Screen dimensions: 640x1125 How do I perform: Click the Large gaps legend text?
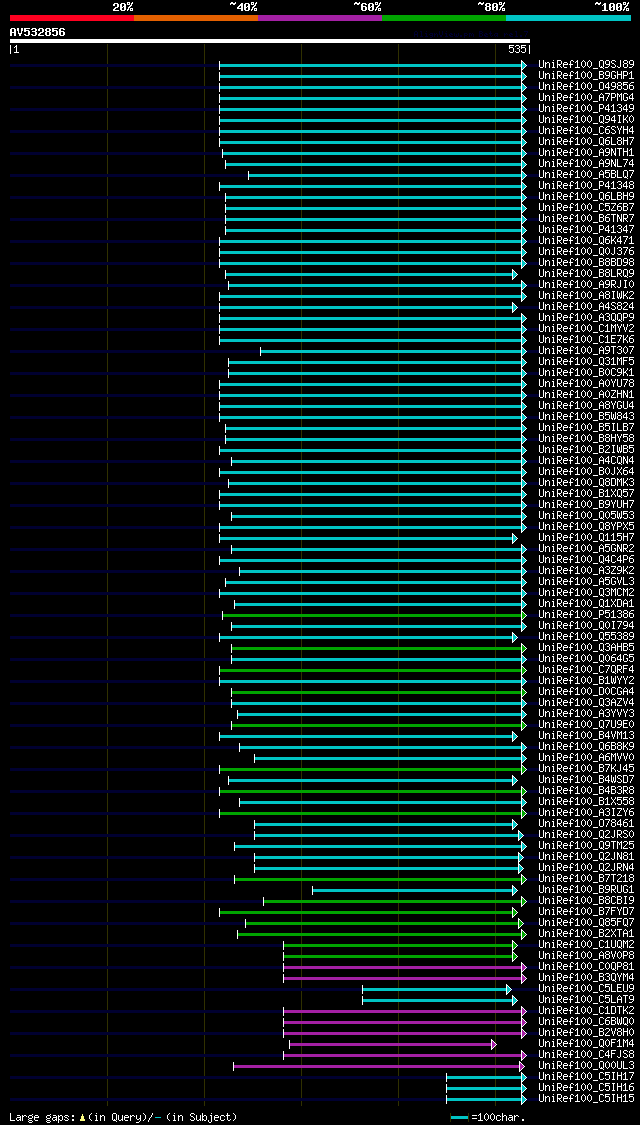click(x=123, y=1117)
